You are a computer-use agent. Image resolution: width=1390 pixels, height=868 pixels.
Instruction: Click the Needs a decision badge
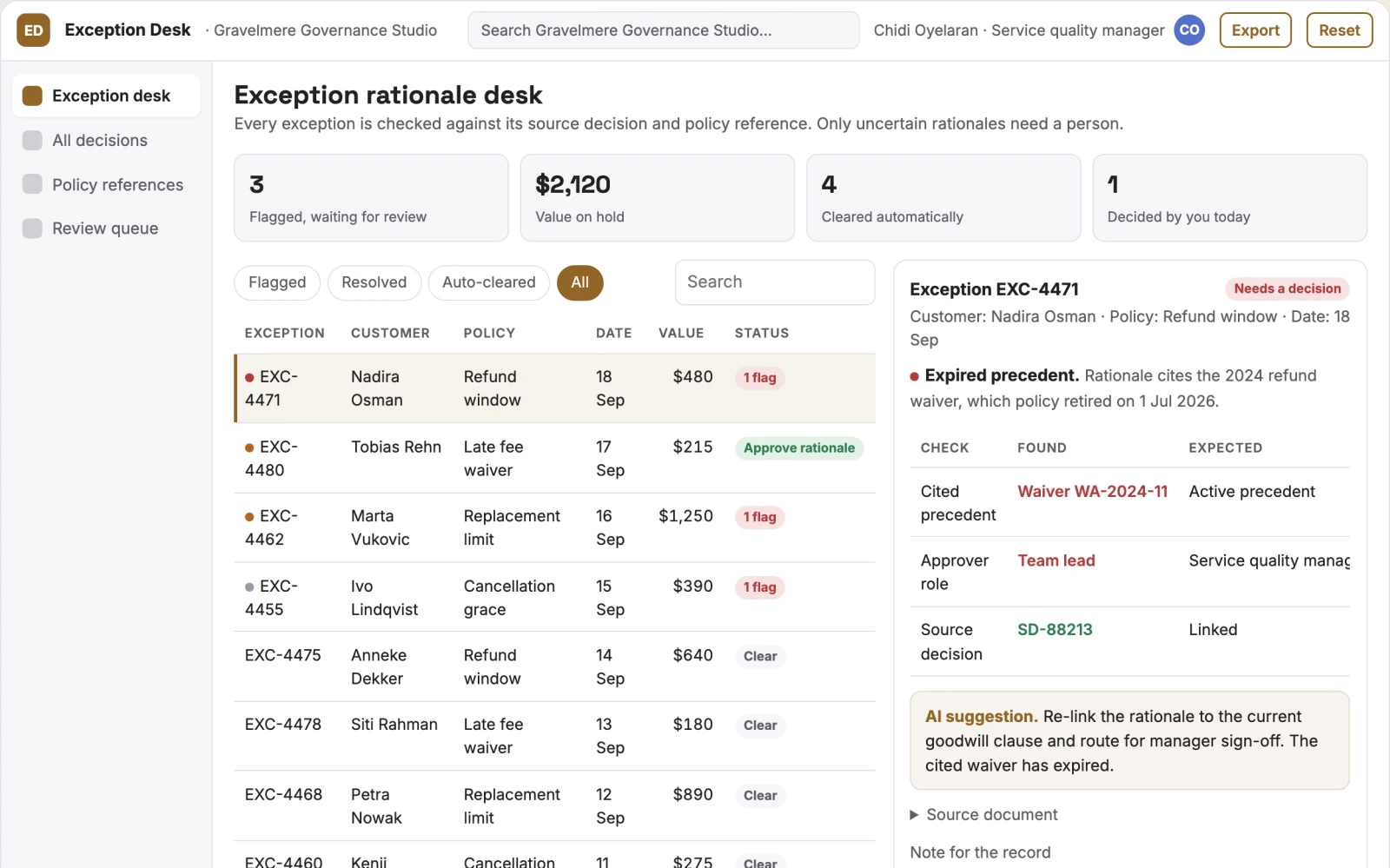(x=1287, y=288)
